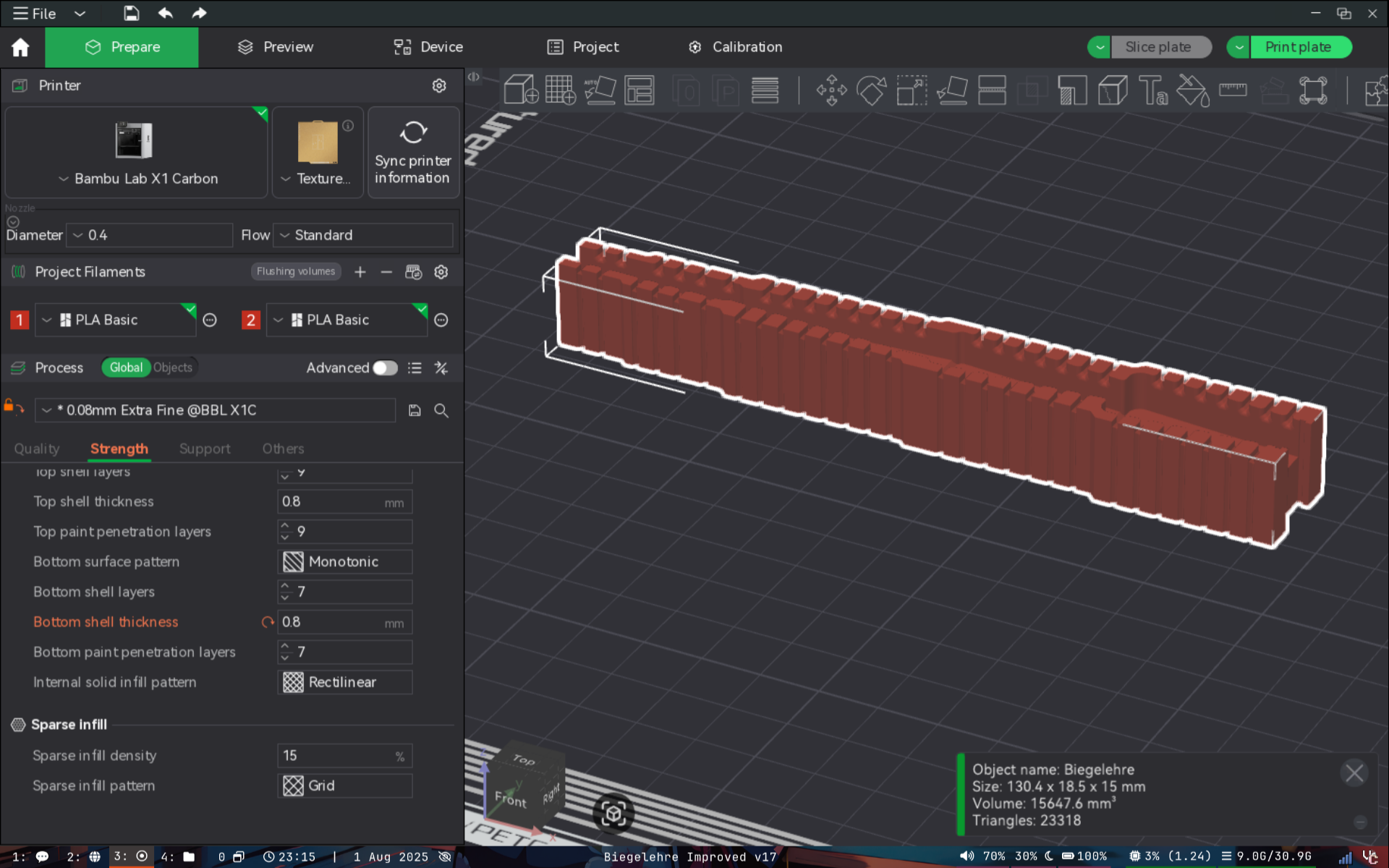Image resolution: width=1389 pixels, height=868 pixels.
Task: Open Internal solid infill pattern Rectilinear dropdown
Action: (x=345, y=682)
